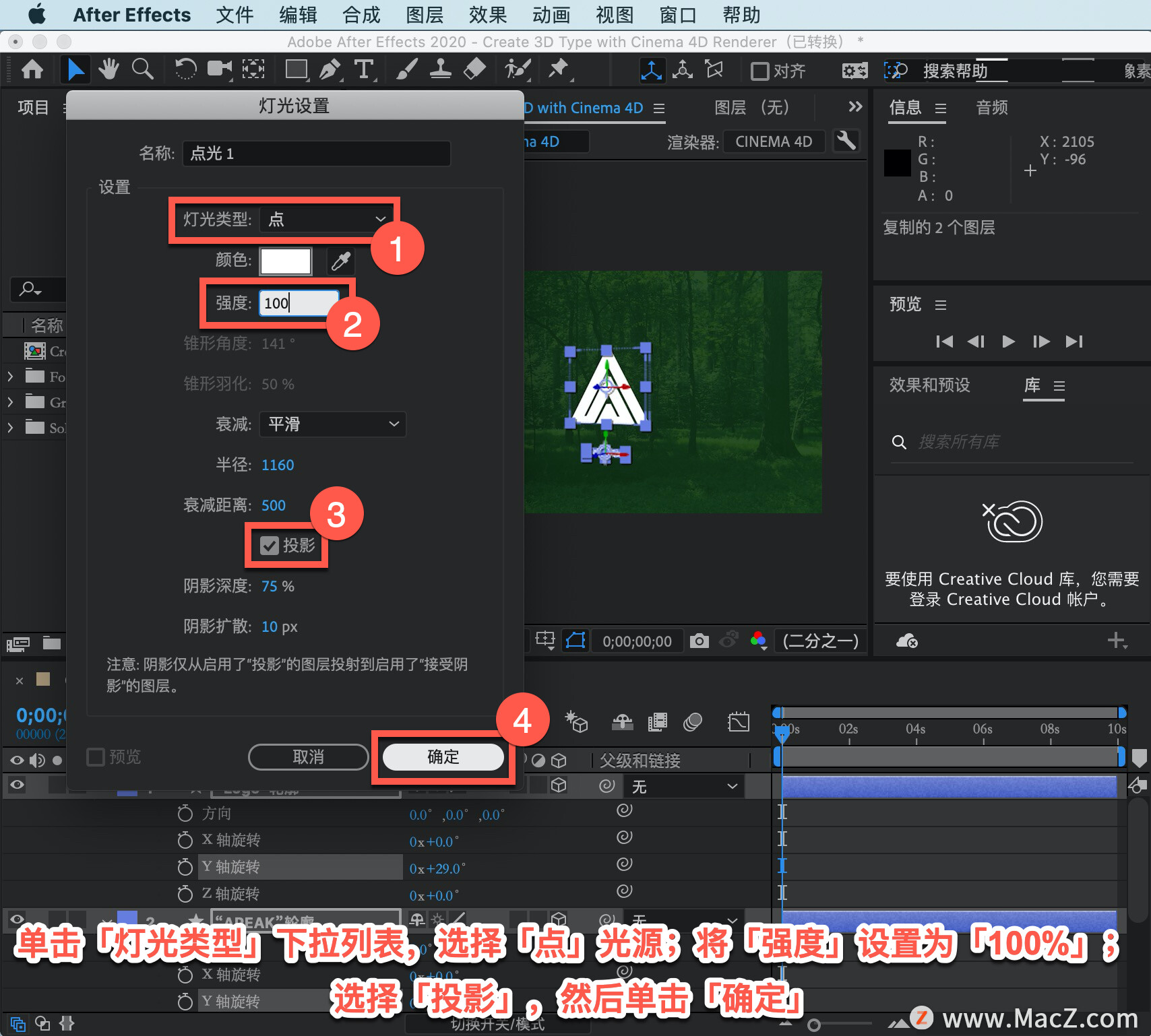This screenshot has height=1036, width=1151.
Task: Select the Zoom magnifier tool
Action: [142, 69]
